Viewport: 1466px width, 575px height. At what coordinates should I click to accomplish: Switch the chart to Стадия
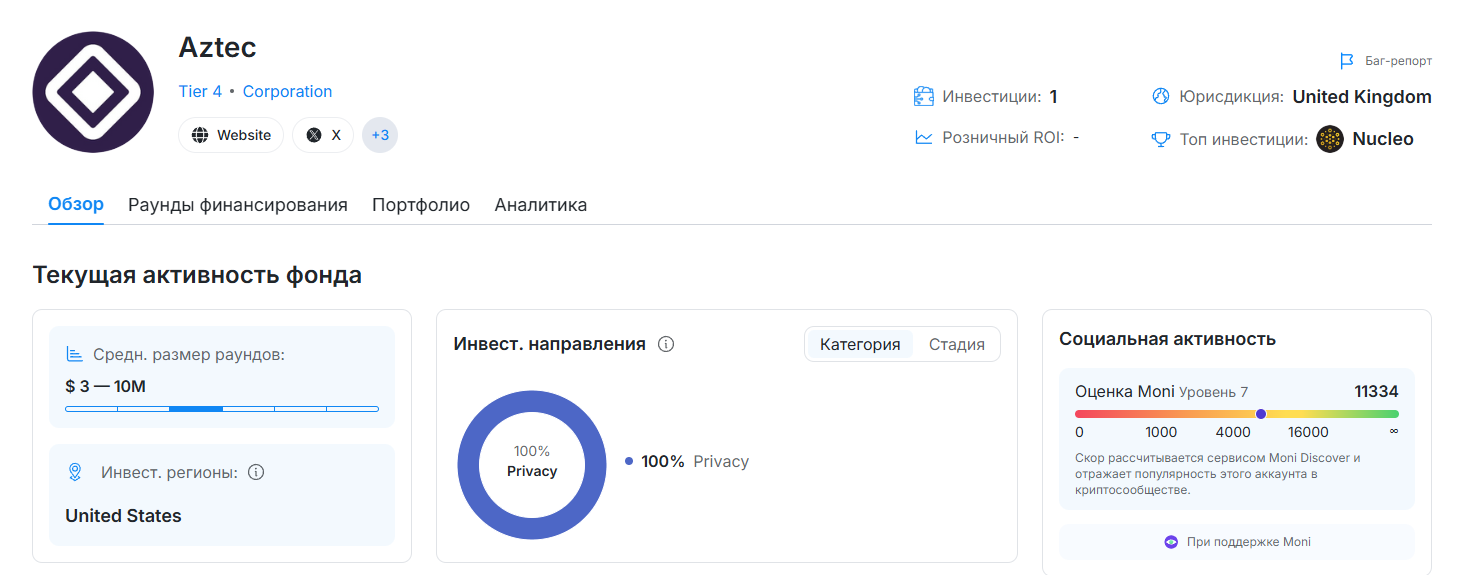[957, 344]
